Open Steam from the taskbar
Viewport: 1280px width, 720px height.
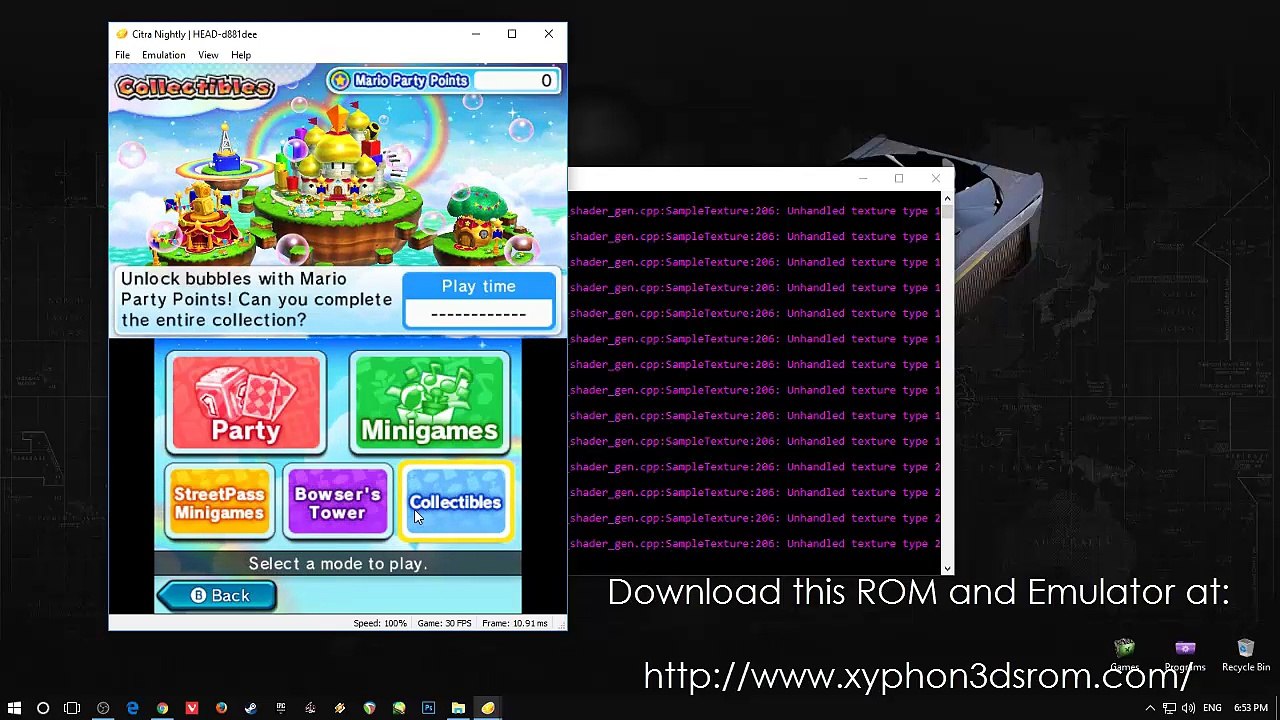pos(251,708)
